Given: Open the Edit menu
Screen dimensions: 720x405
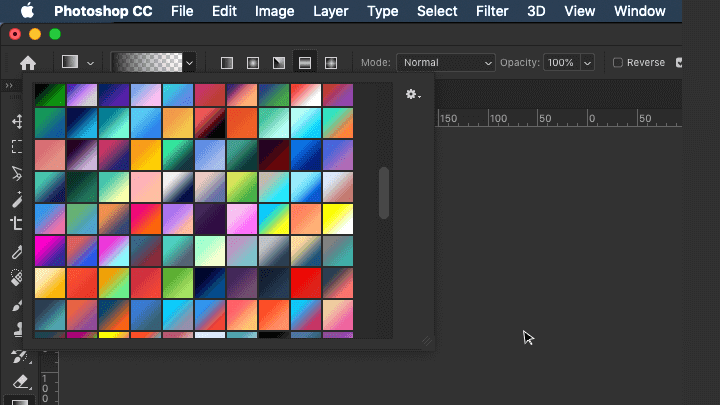Looking at the screenshot, I should pyautogui.click(x=224, y=11).
